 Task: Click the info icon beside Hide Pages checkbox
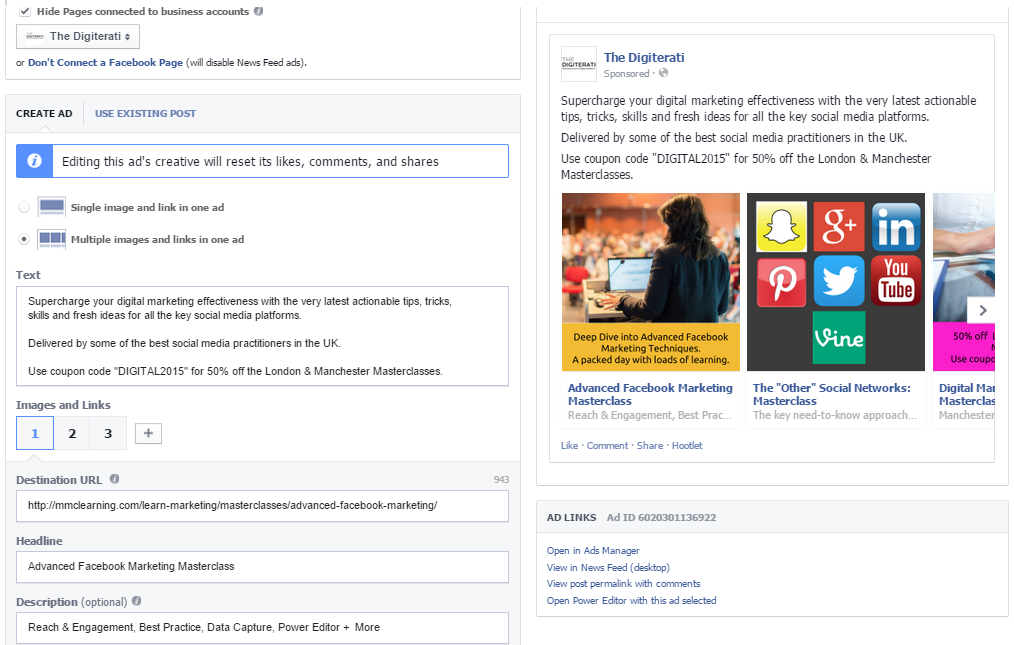(259, 11)
